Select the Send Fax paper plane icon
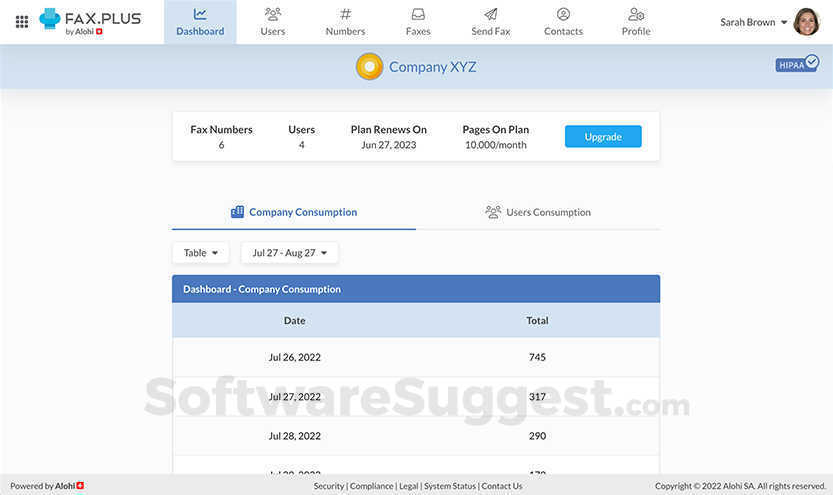Image resolution: width=833 pixels, height=495 pixels. point(490,14)
